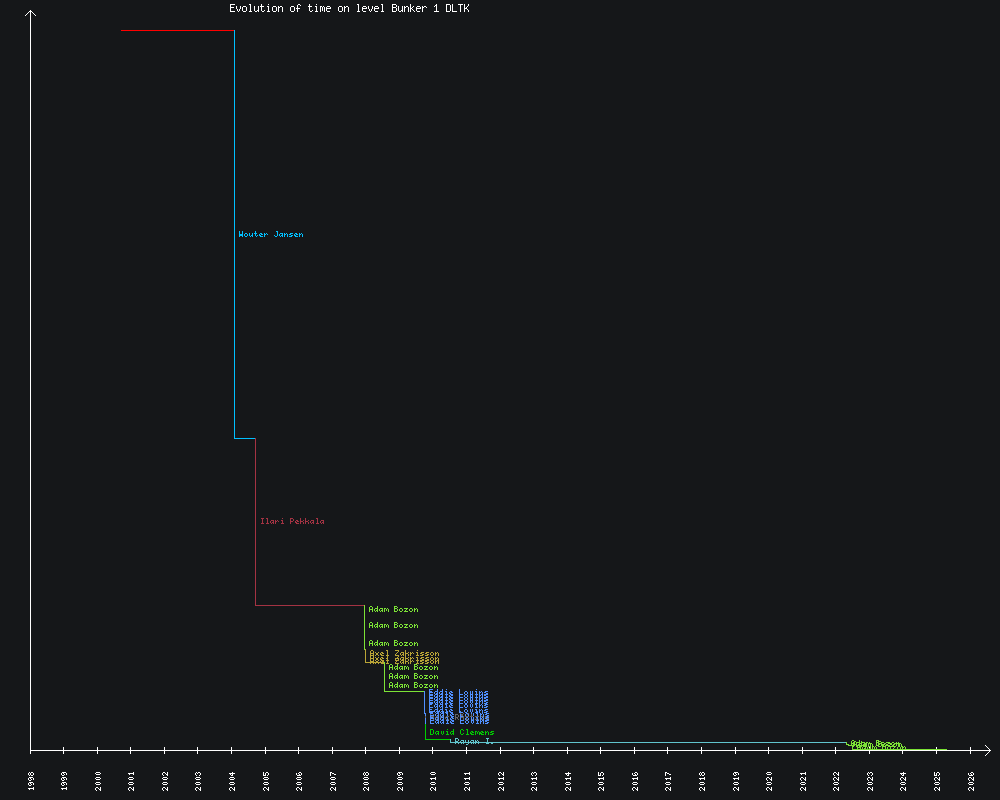The height and width of the screenshot is (800, 1000).
Task: Click the top Axel Zakrisson label
Action: pos(404,654)
